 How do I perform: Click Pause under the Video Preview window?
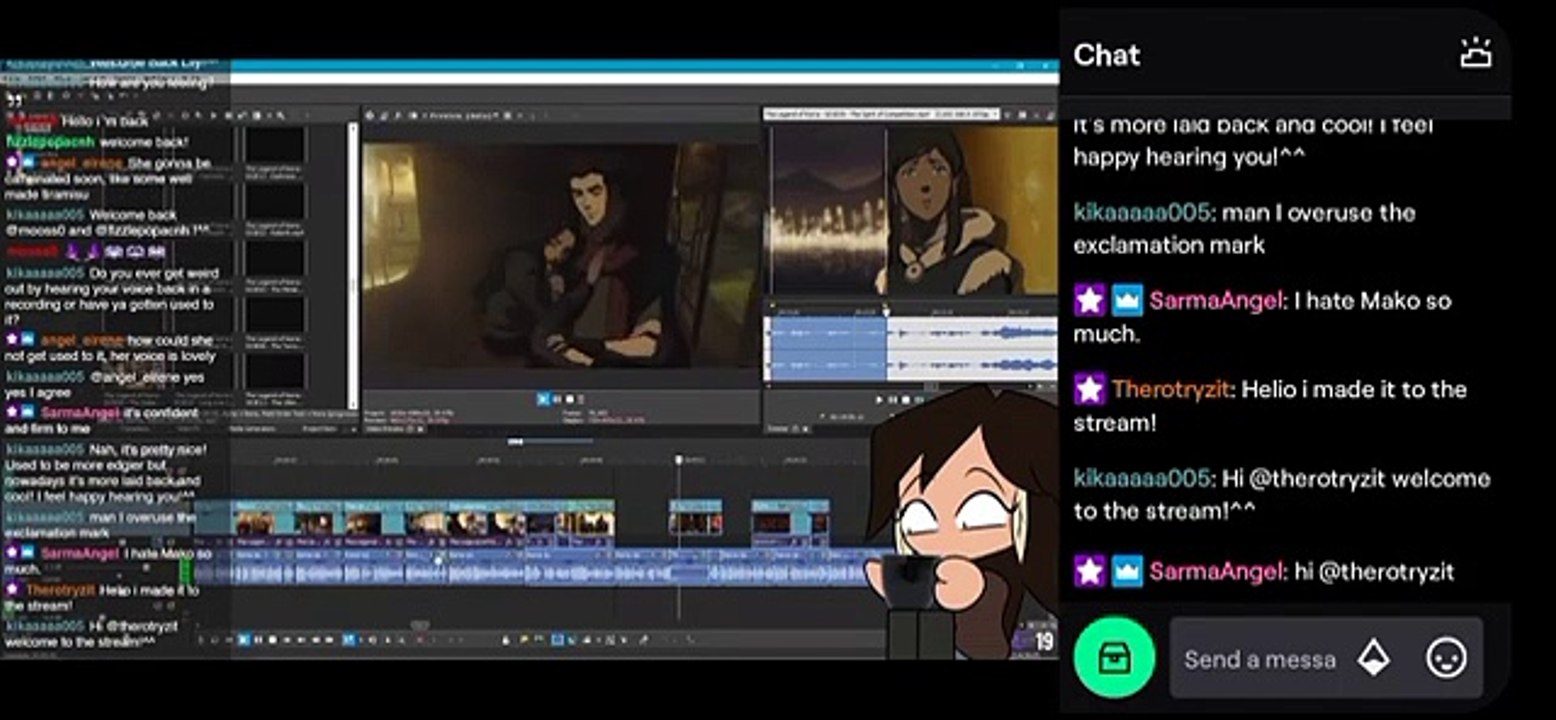[x=557, y=399]
